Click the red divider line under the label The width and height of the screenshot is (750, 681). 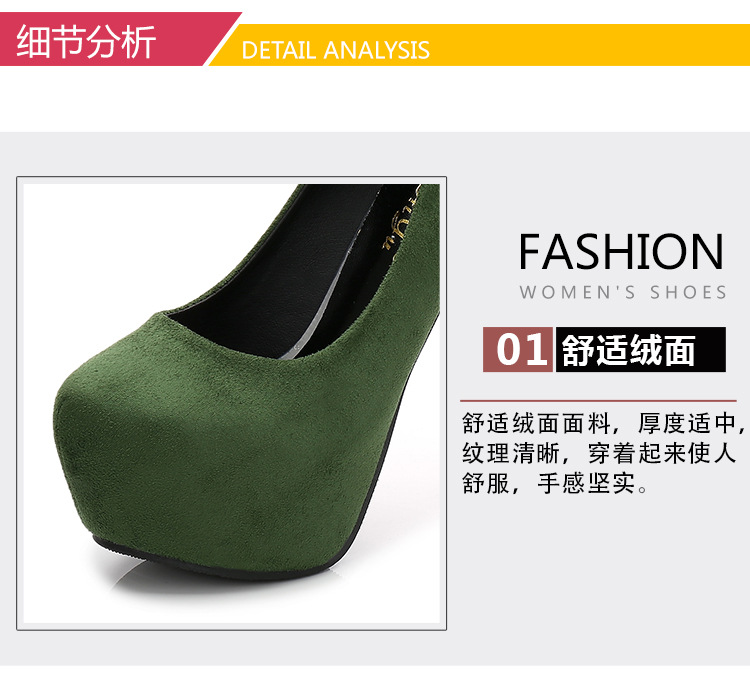click(x=598, y=401)
